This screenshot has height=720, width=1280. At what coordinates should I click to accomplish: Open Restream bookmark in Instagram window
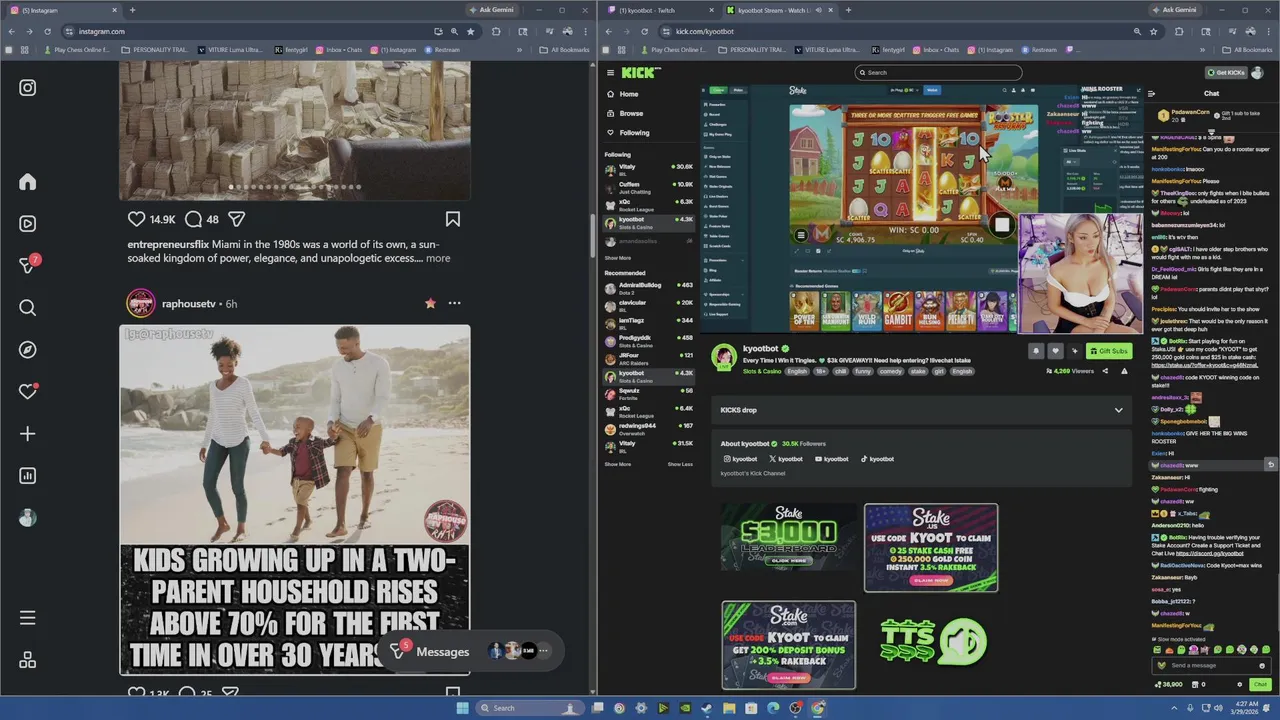click(x=442, y=50)
